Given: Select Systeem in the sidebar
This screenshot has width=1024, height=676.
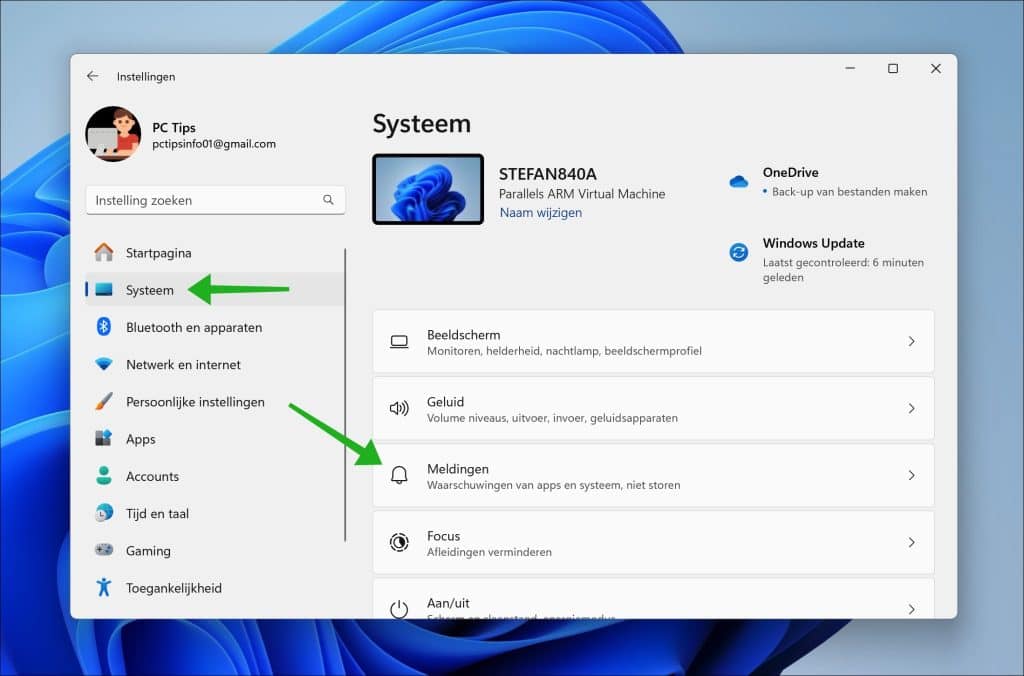Looking at the screenshot, I should (214, 289).
